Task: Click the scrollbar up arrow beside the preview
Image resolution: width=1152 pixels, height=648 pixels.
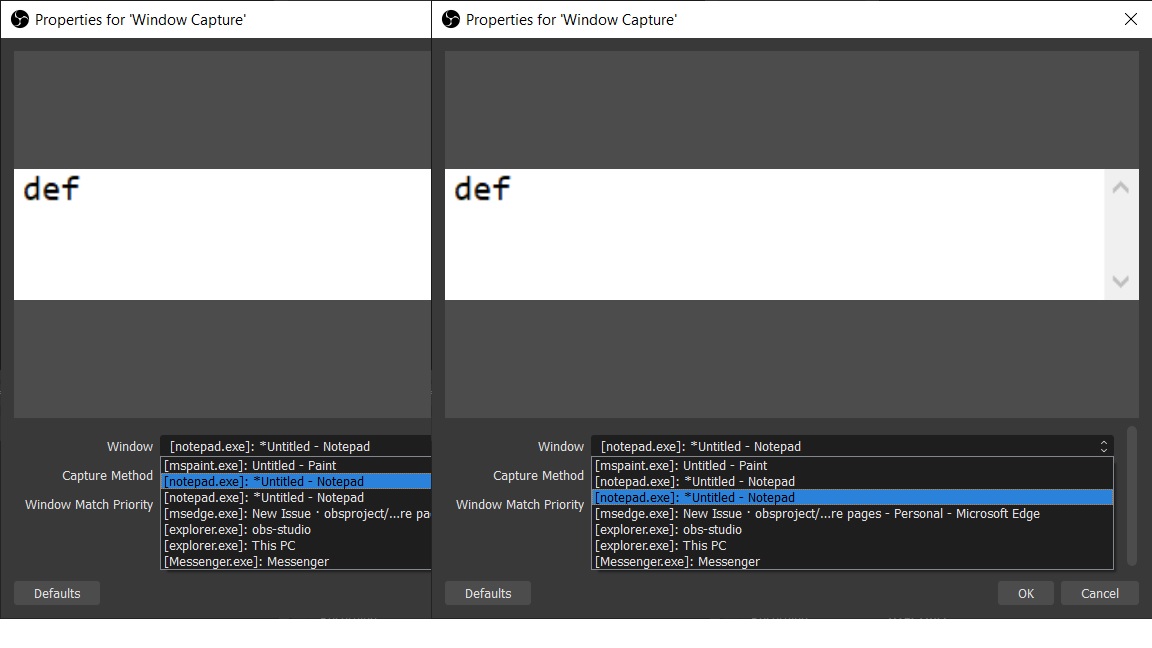Action: (x=1121, y=187)
